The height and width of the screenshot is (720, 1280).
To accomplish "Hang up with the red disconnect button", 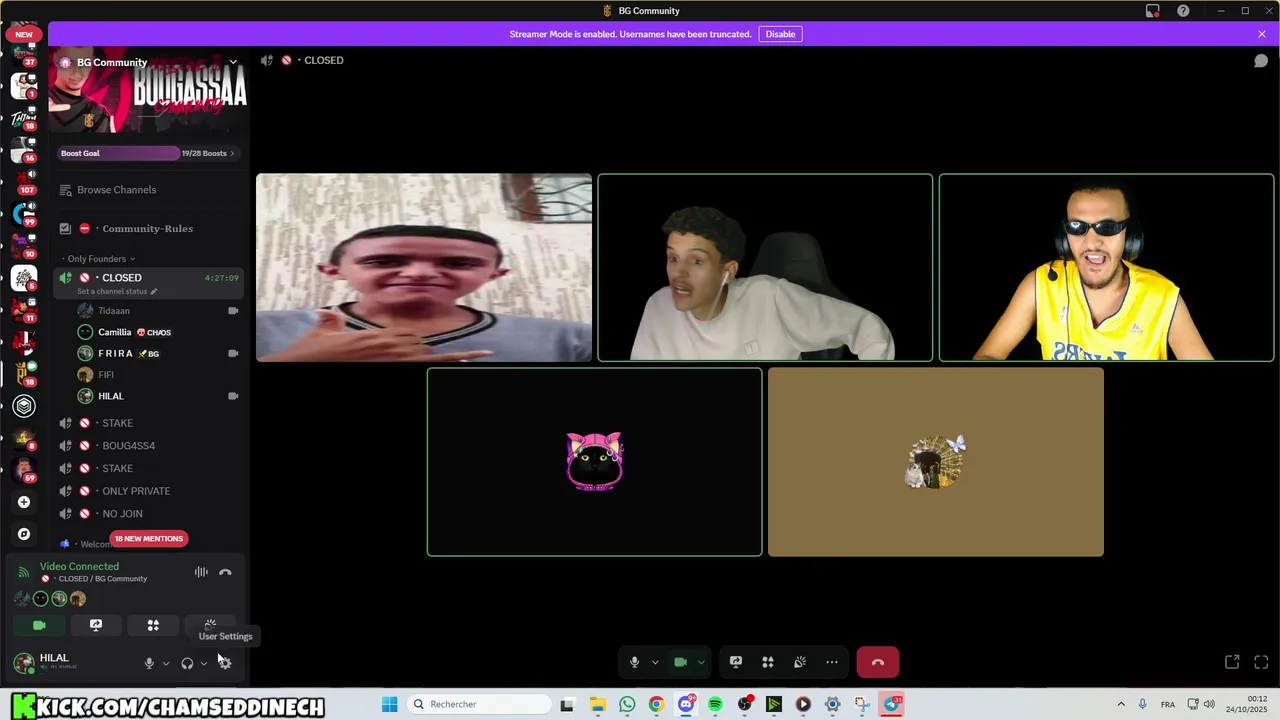I will point(878,662).
